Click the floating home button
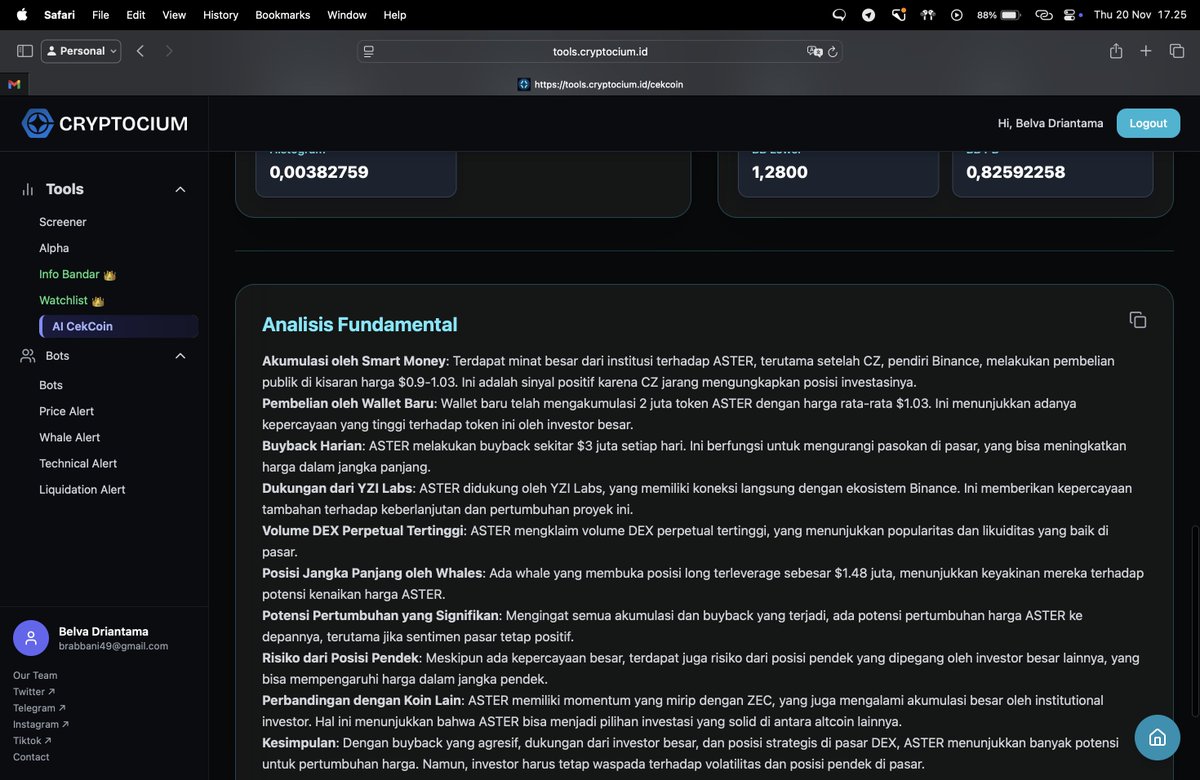 point(1157,738)
